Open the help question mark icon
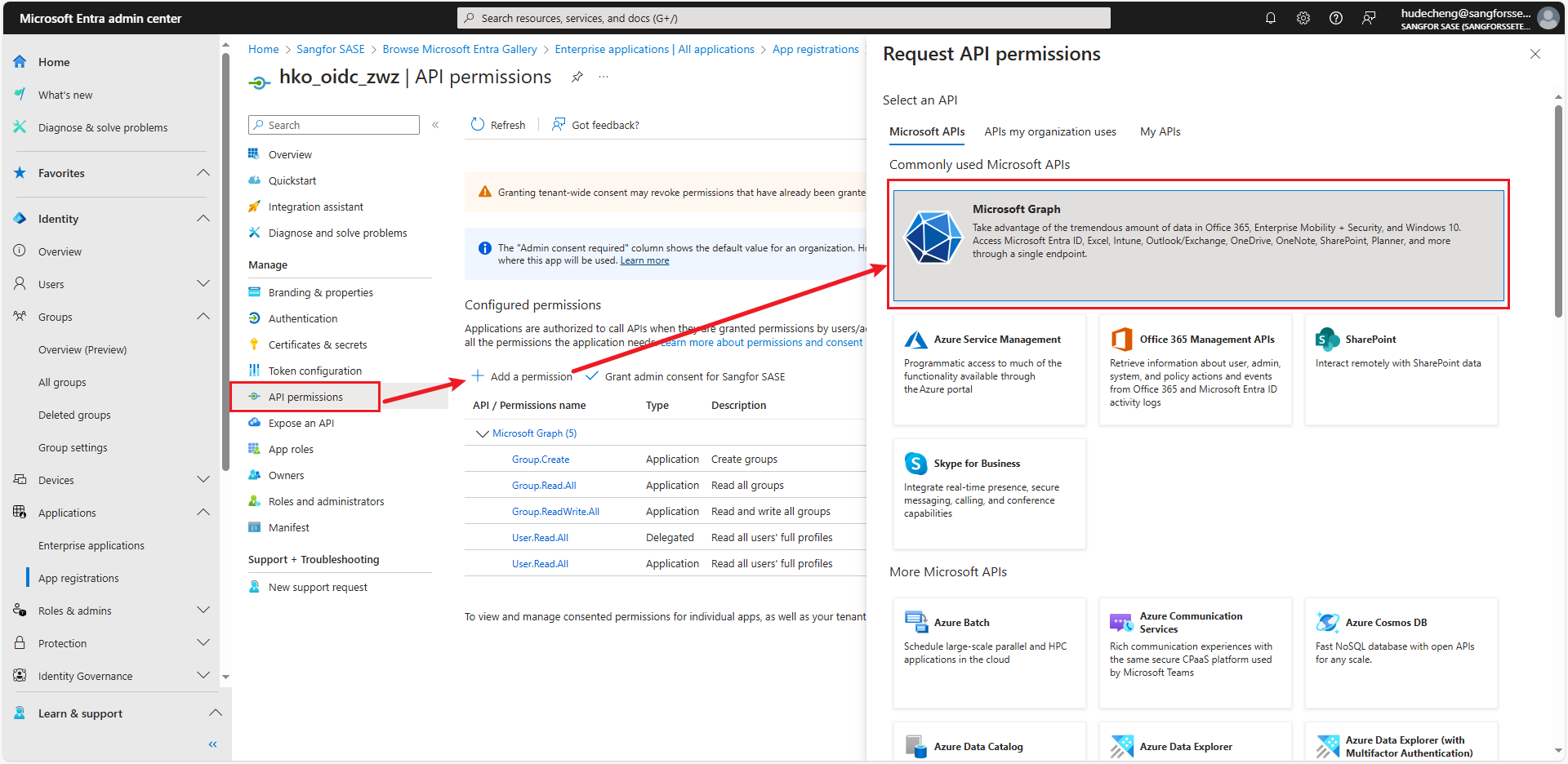This screenshot has height=764, width=1568. pyautogui.click(x=1335, y=18)
